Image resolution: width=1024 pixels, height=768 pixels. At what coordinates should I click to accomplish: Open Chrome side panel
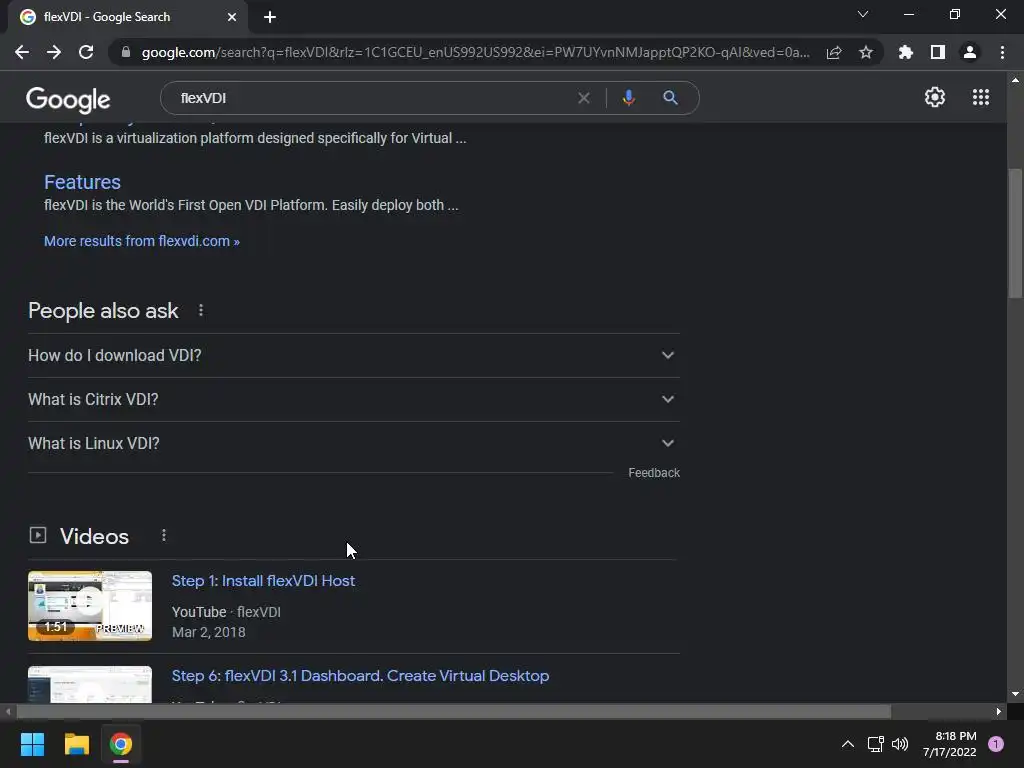pyautogui.click(x=938, y=52)
